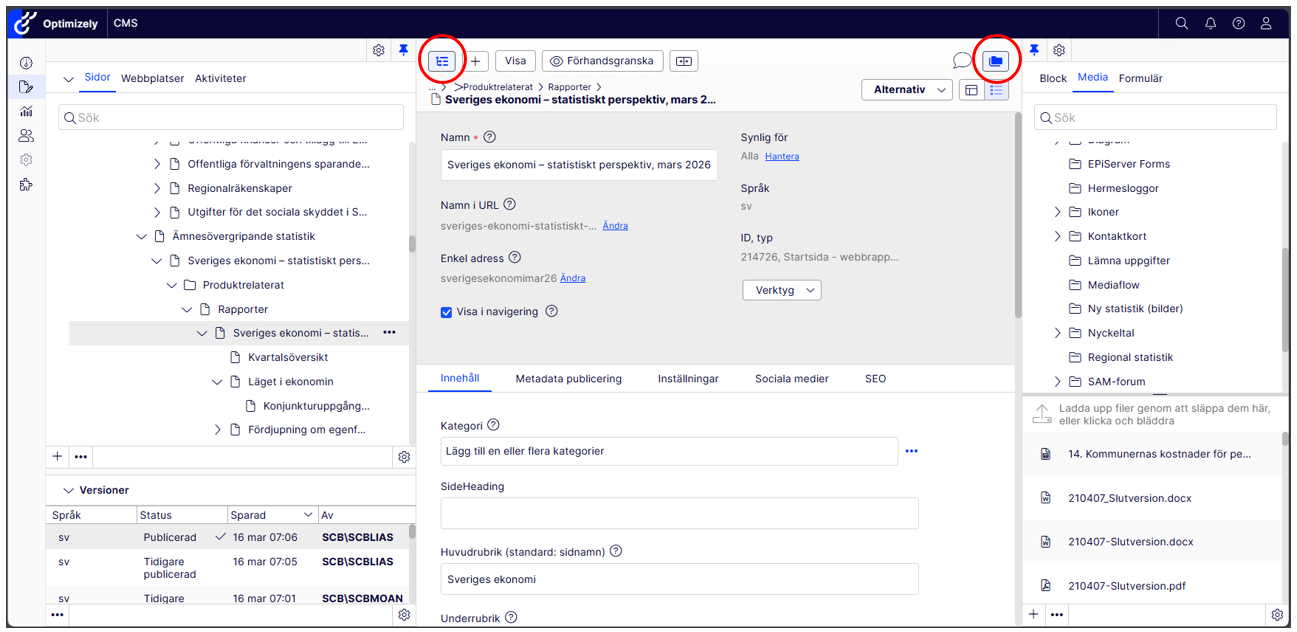Click the Förhandsgranska button
The image size is (1297, 632).
coord(602,61)
